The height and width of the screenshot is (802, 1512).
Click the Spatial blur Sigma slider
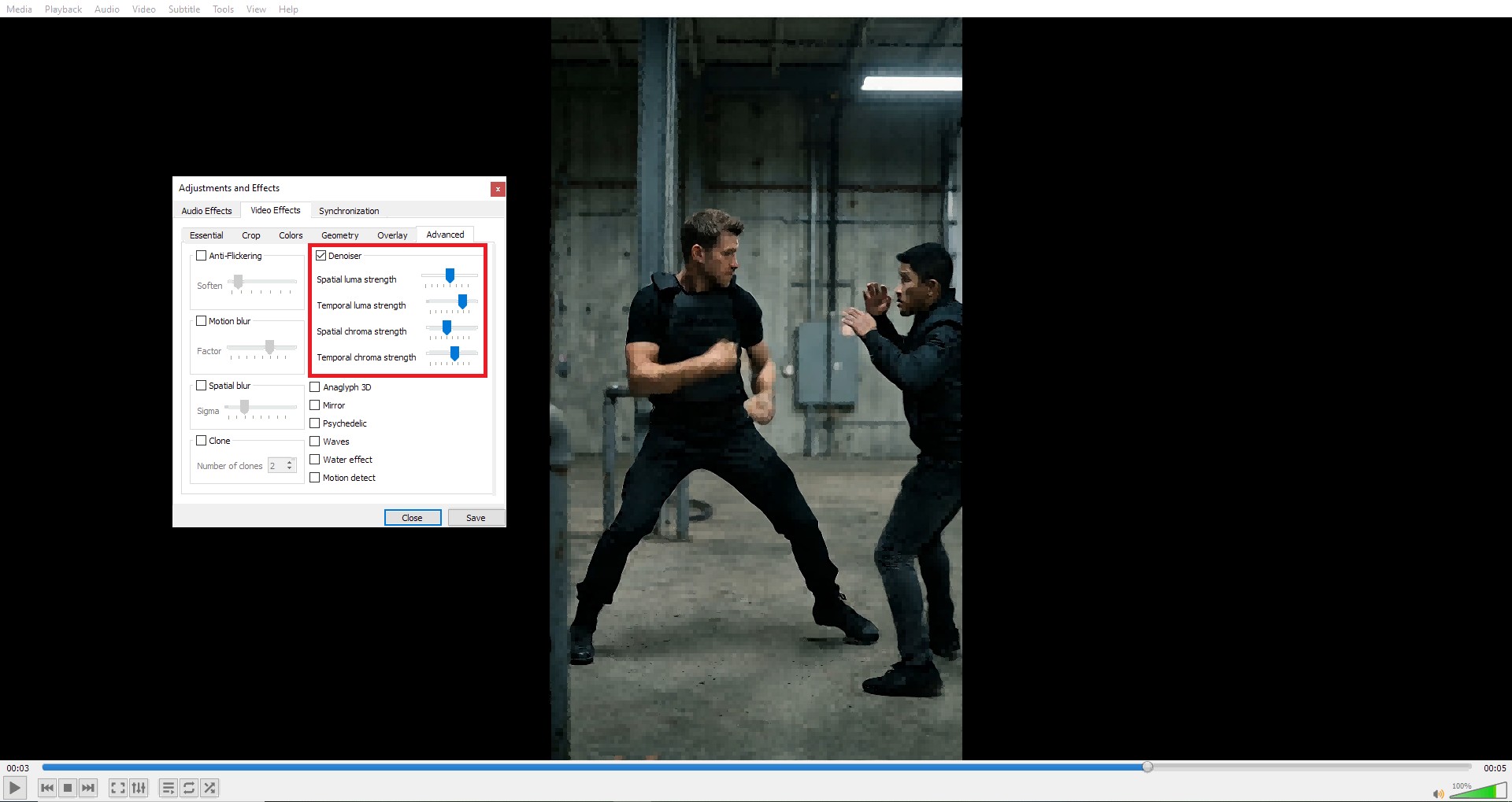tap(261, 408)
